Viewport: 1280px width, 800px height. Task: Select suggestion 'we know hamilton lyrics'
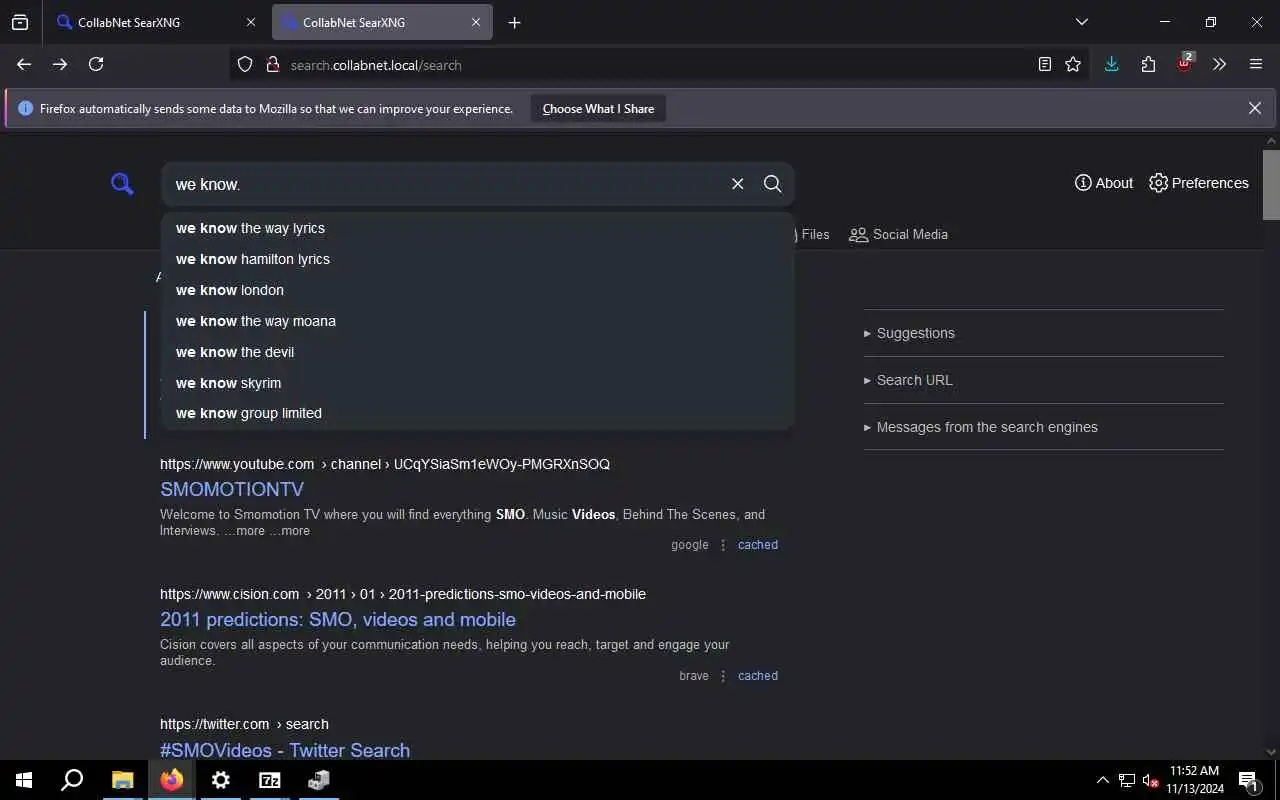[x=478, y=259]
